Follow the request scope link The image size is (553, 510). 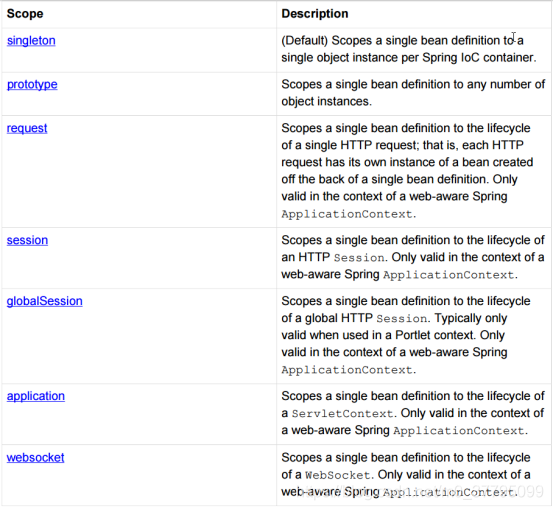point(27,128)
